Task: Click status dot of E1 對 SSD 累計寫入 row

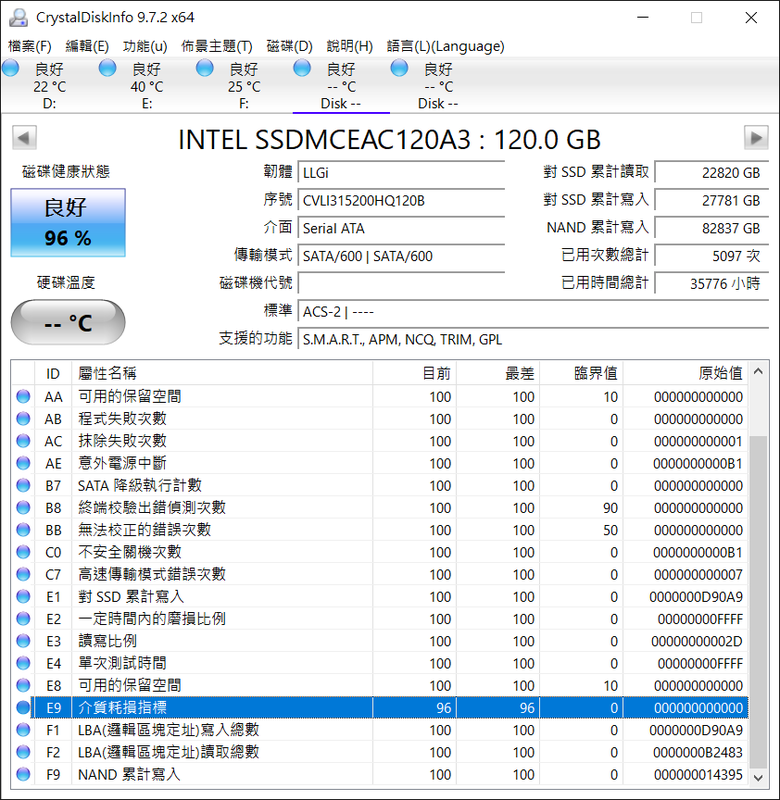Action: [23, 596]
